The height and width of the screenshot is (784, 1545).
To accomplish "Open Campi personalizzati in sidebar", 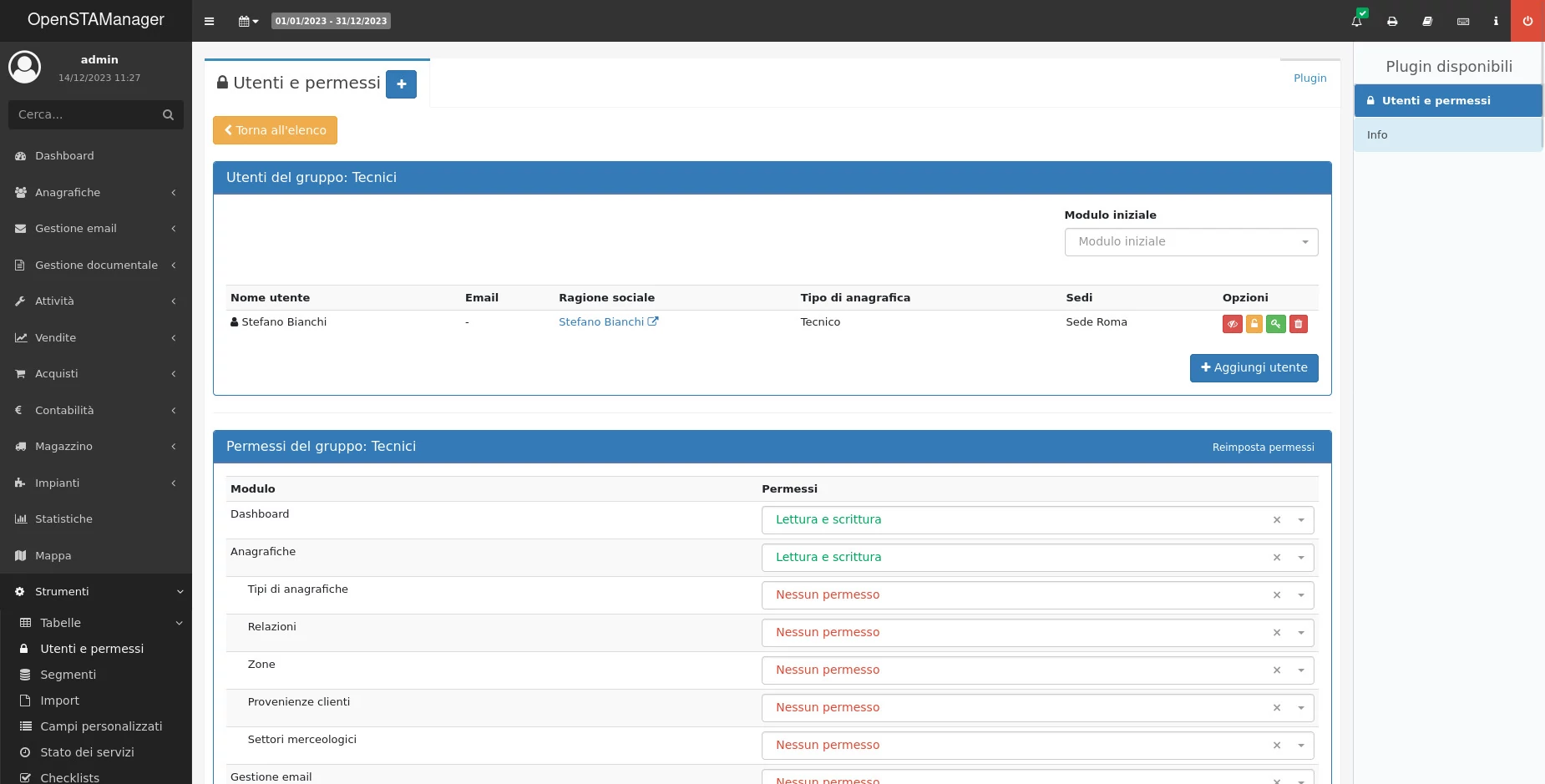I will pos(96,726).
